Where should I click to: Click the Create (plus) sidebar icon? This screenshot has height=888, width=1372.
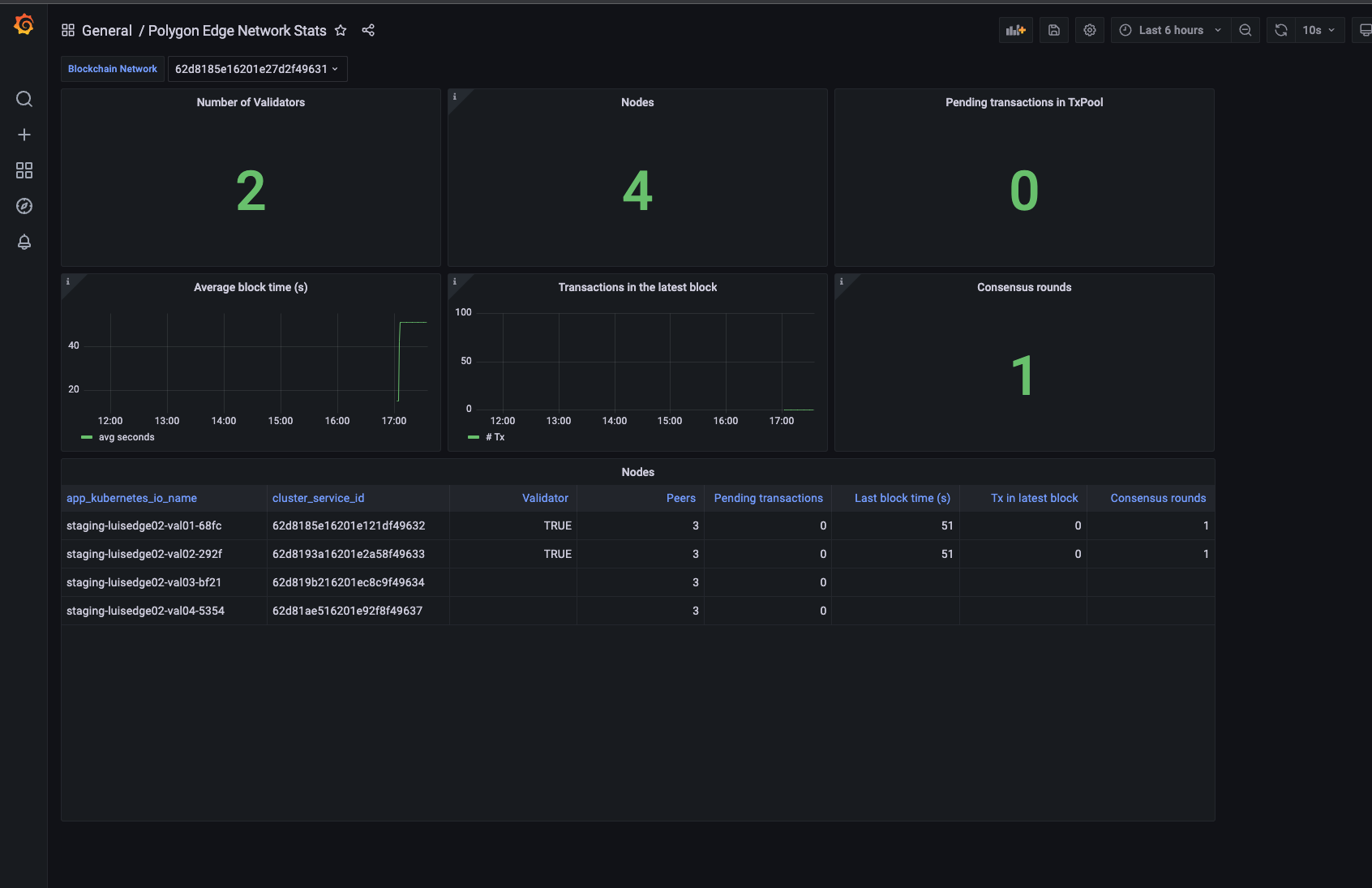24,135
